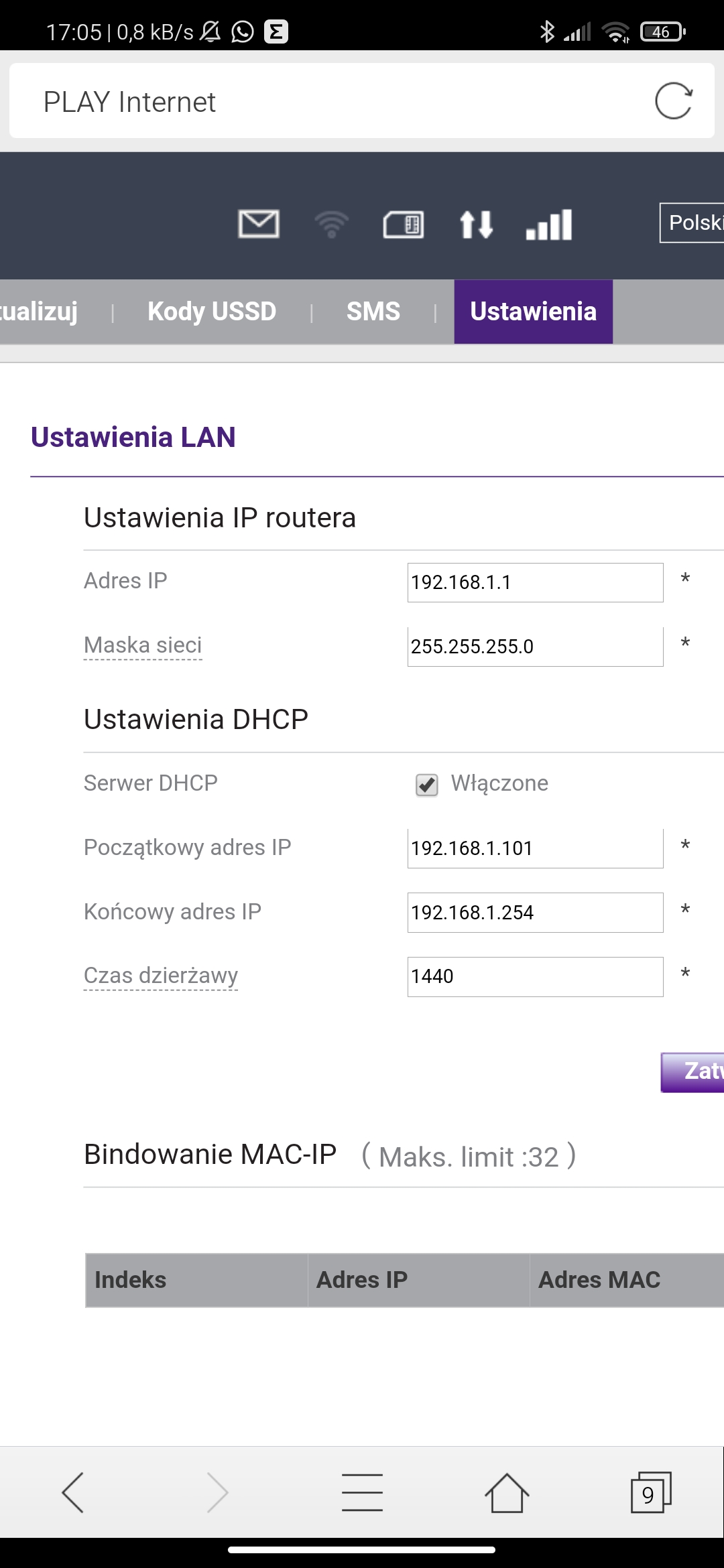Go to browser home page
Screen dimensions: 724x1568
[507, 1492]
